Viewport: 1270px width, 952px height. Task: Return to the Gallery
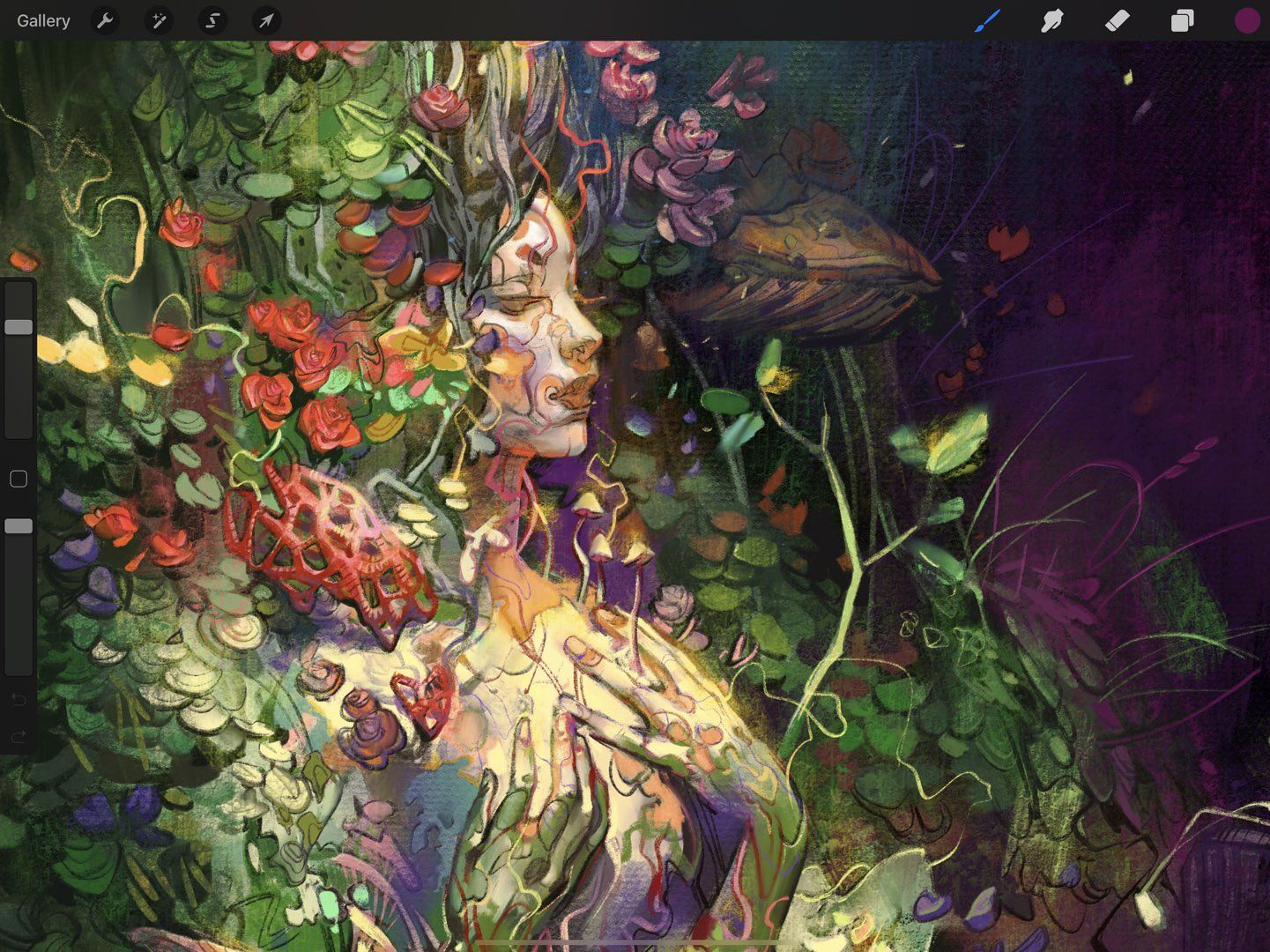click(x=42, y=20)
